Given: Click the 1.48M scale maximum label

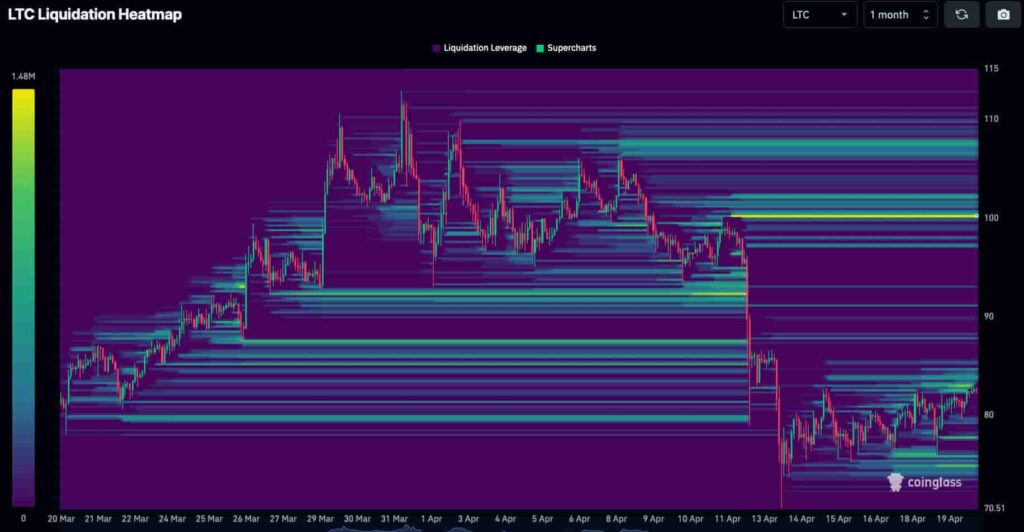Looking at the screenshot, I should click(24, 76).
